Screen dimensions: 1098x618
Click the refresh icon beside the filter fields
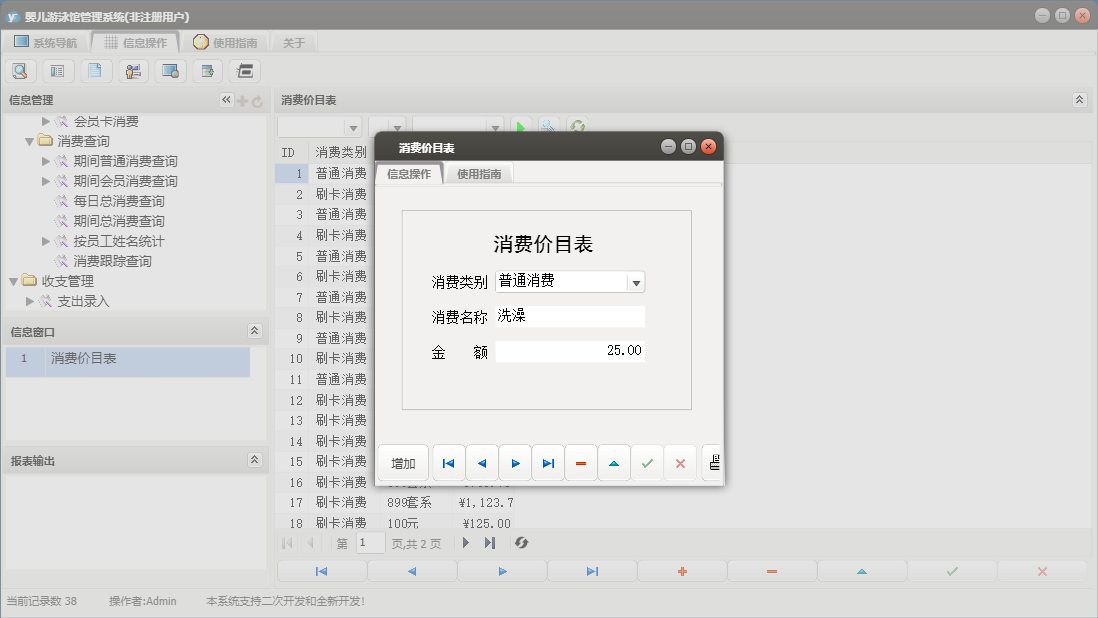point(577,127)
